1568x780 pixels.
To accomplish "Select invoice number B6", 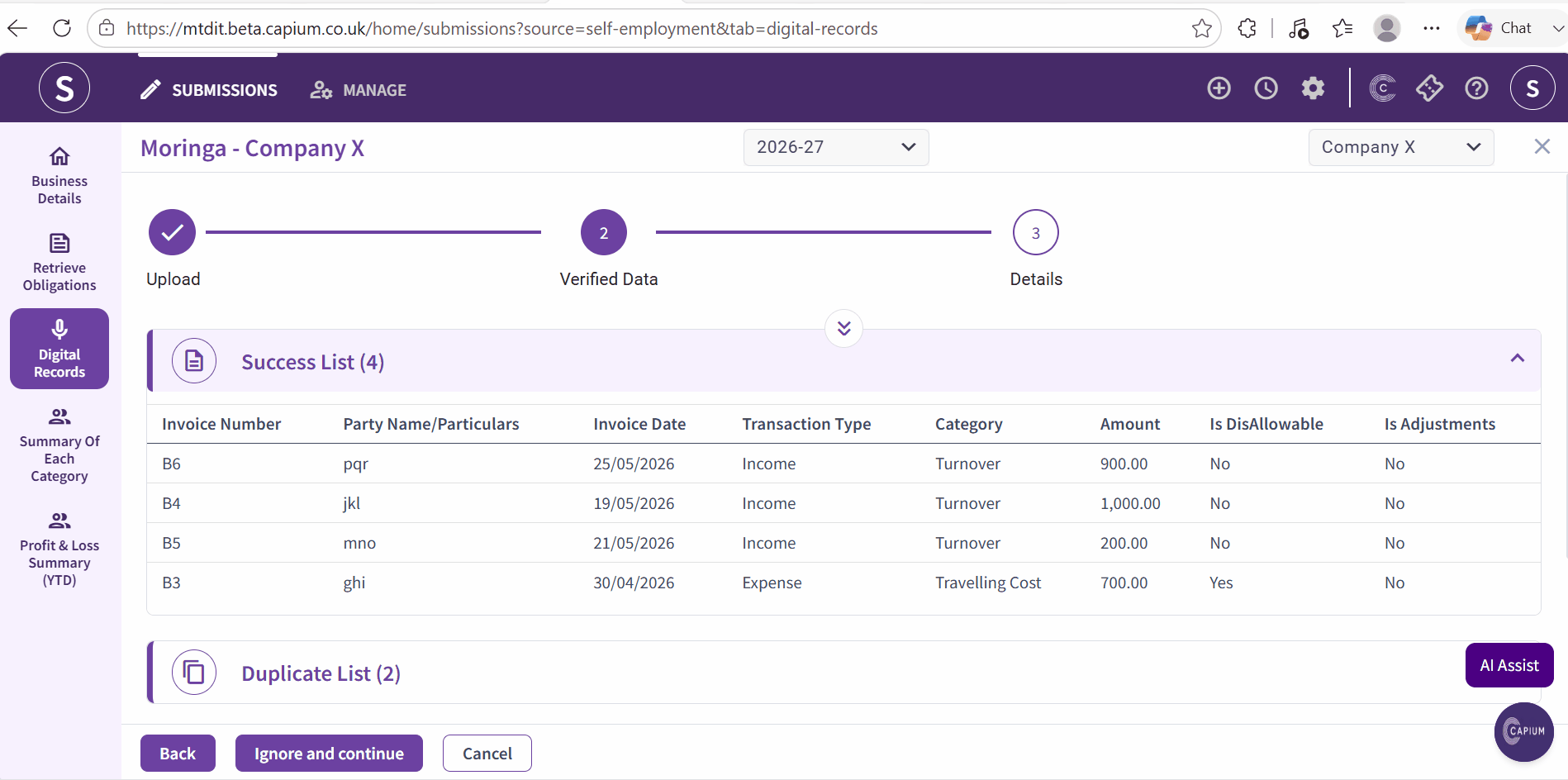I will point(171,464).
